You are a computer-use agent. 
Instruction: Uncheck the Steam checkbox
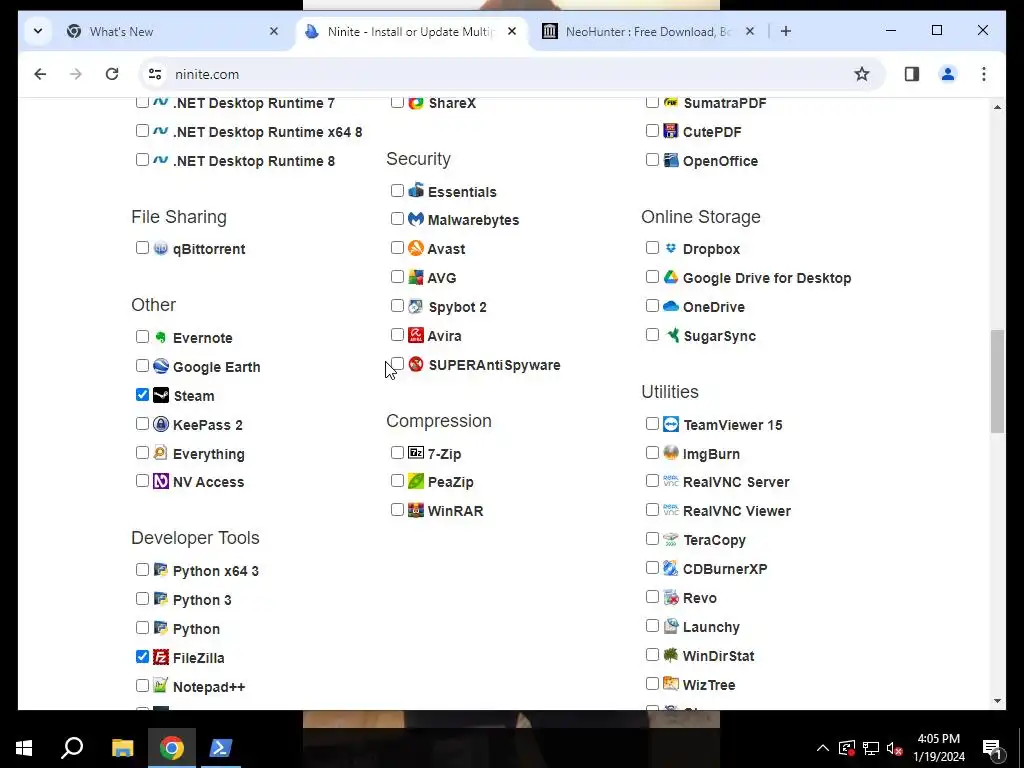(x=142, y=394)
